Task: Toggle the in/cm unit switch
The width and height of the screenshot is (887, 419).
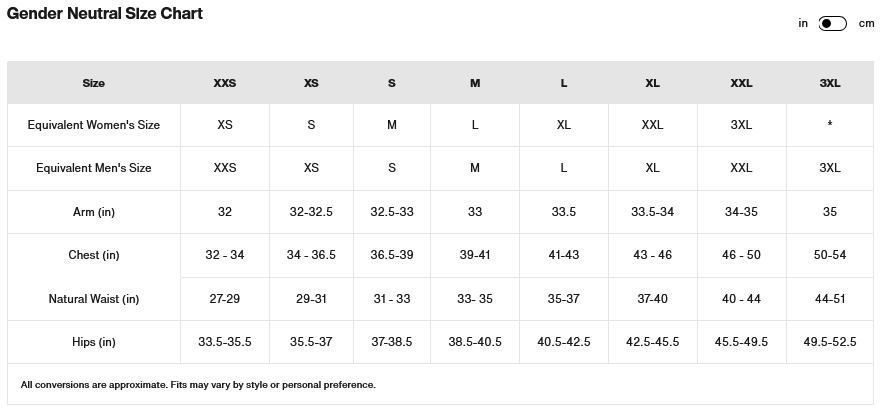Action: pyautogui.click(x=832, y=24)
